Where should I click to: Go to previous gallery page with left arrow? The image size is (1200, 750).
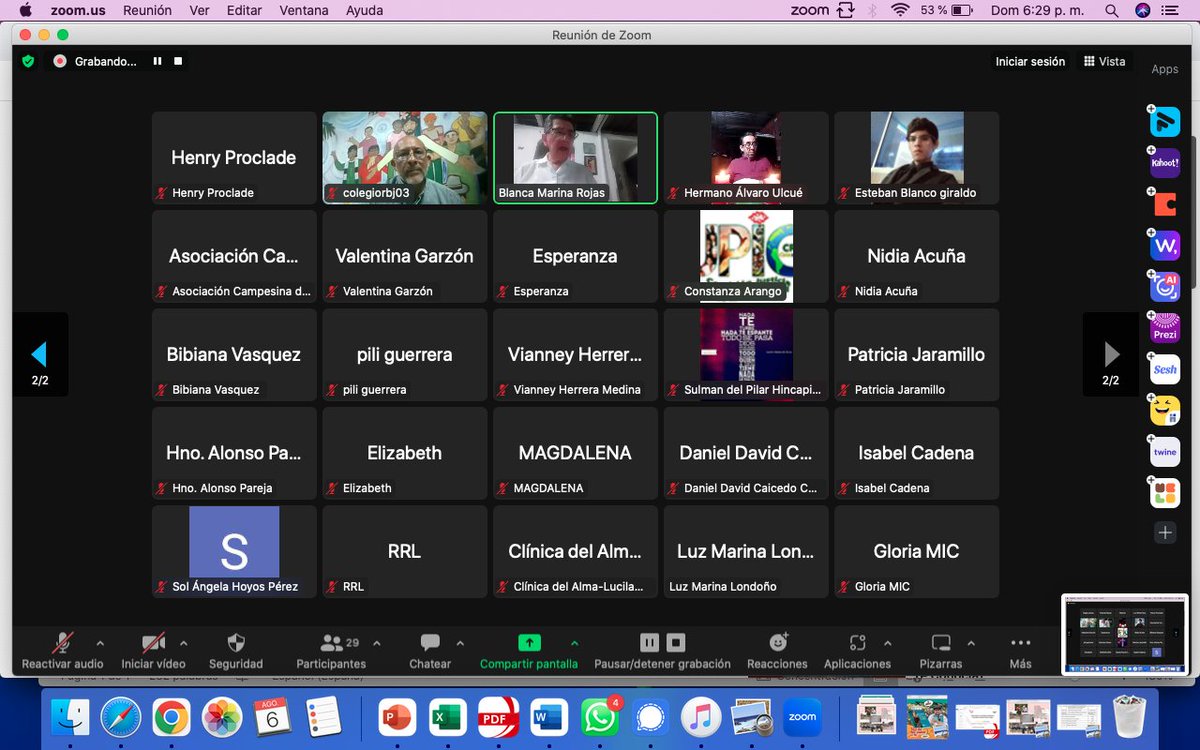point(40,354)
